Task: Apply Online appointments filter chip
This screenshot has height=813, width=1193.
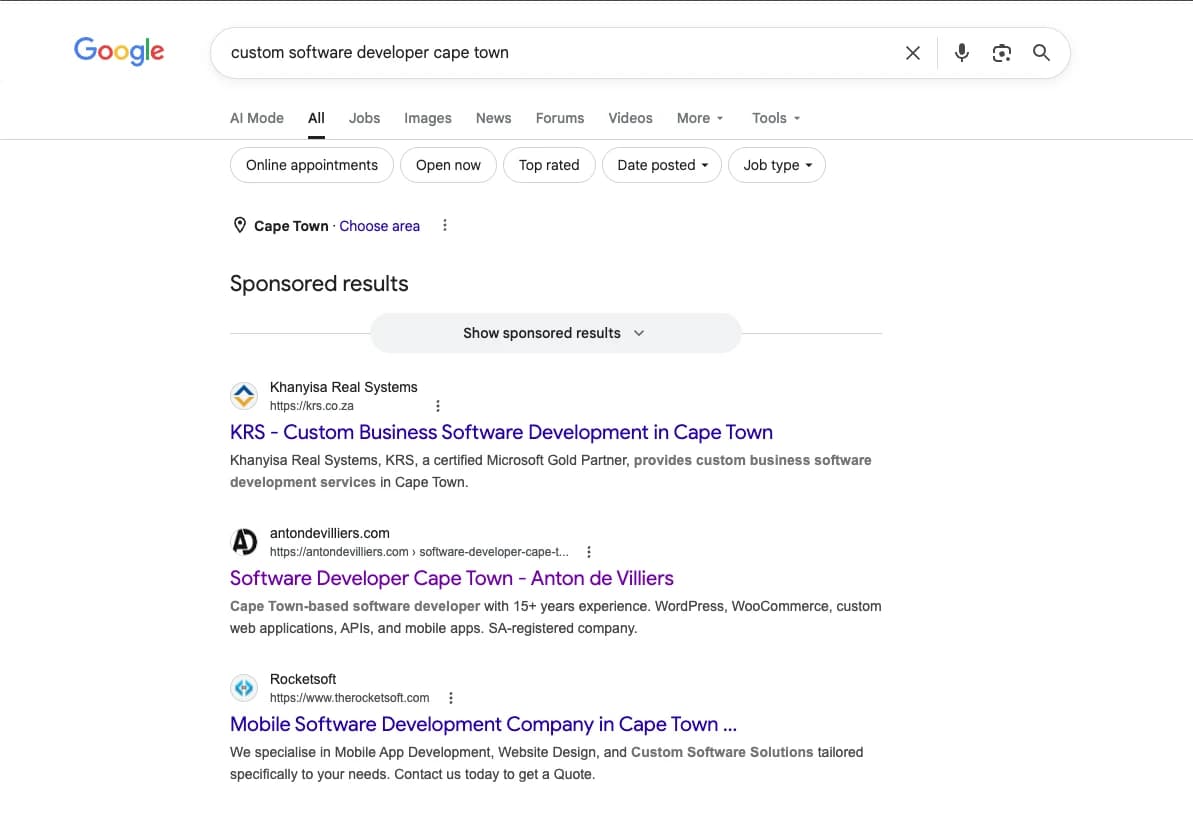Action: pos(312,165)
